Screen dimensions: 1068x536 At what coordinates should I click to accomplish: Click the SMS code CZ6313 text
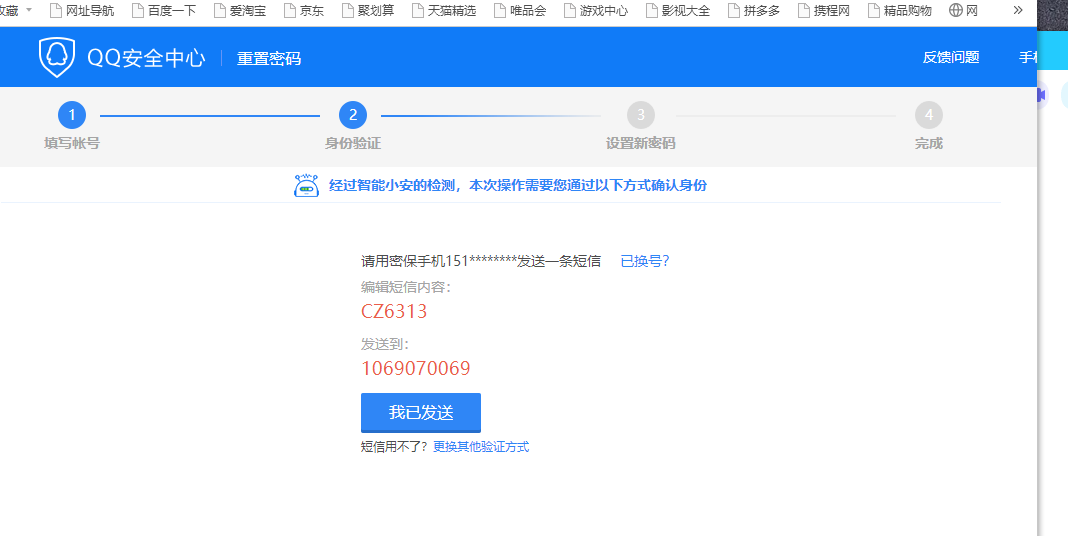pyautogui.click(x=394, y=311)
